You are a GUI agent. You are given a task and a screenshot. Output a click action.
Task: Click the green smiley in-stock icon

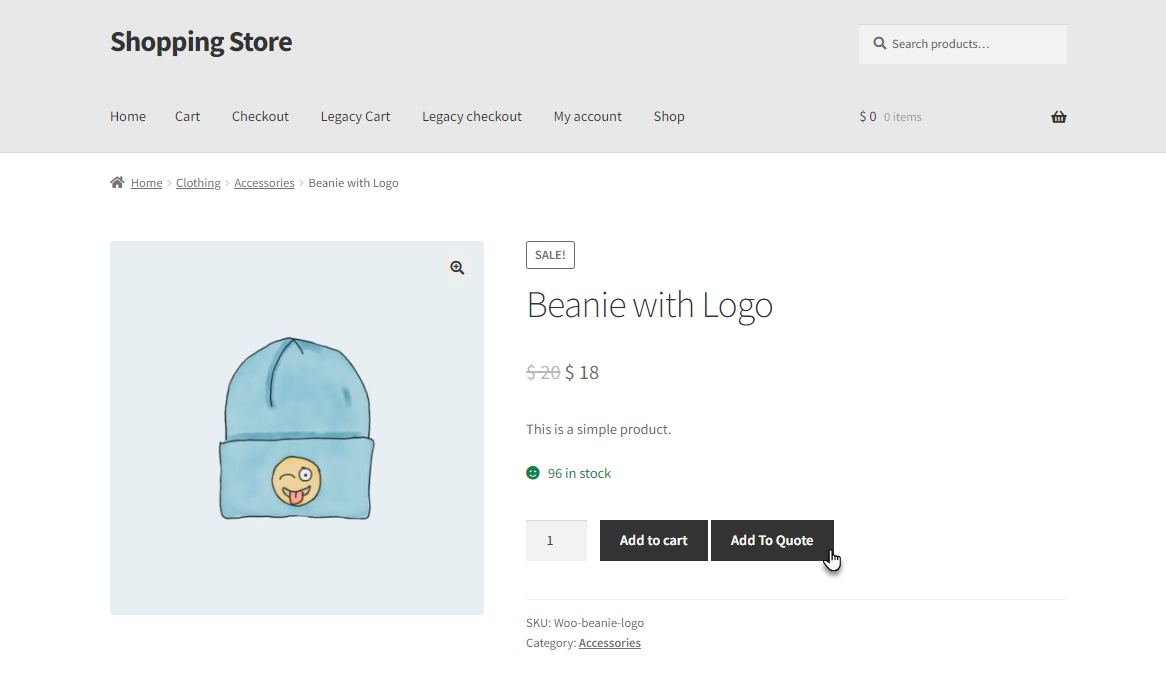(x=532, y=472)
